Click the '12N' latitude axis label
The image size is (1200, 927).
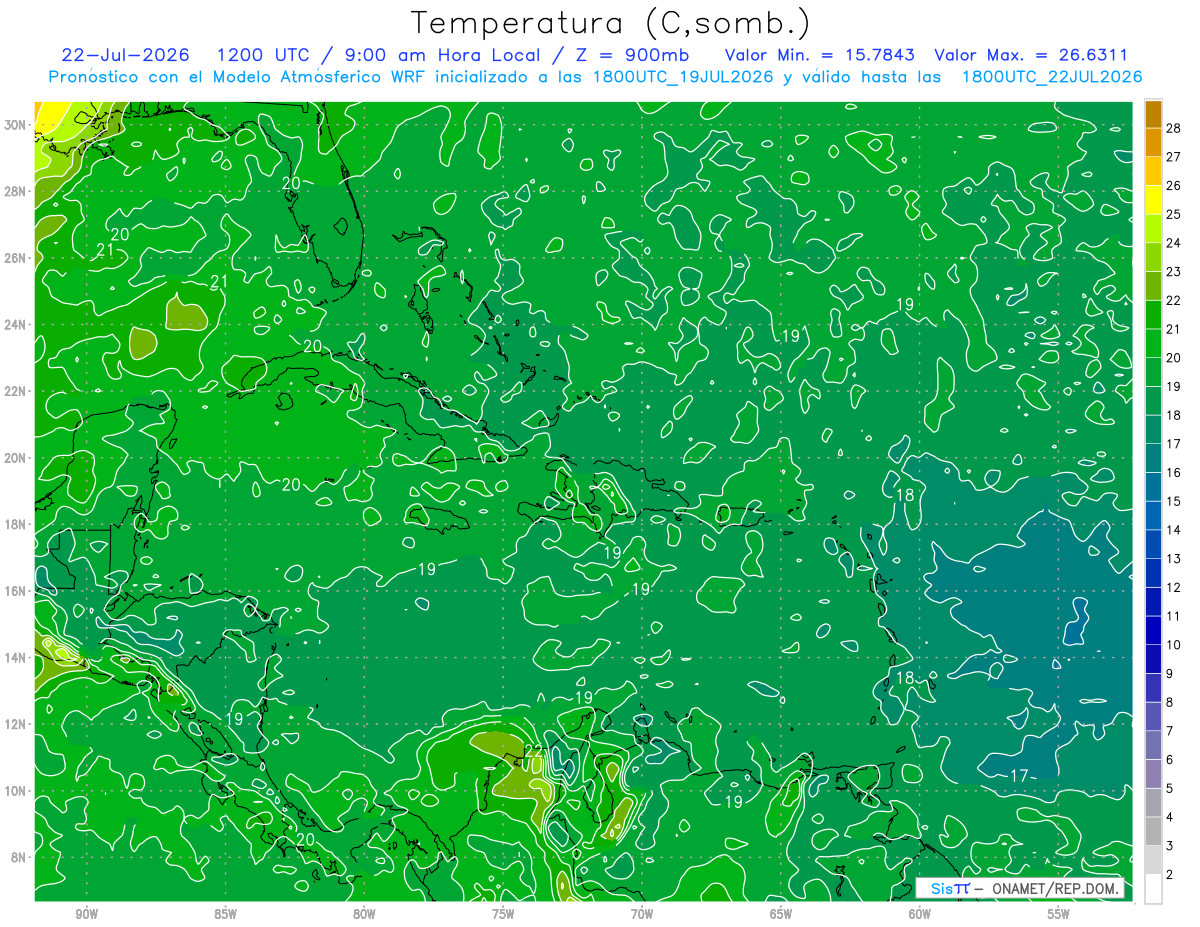click(15, 724)
